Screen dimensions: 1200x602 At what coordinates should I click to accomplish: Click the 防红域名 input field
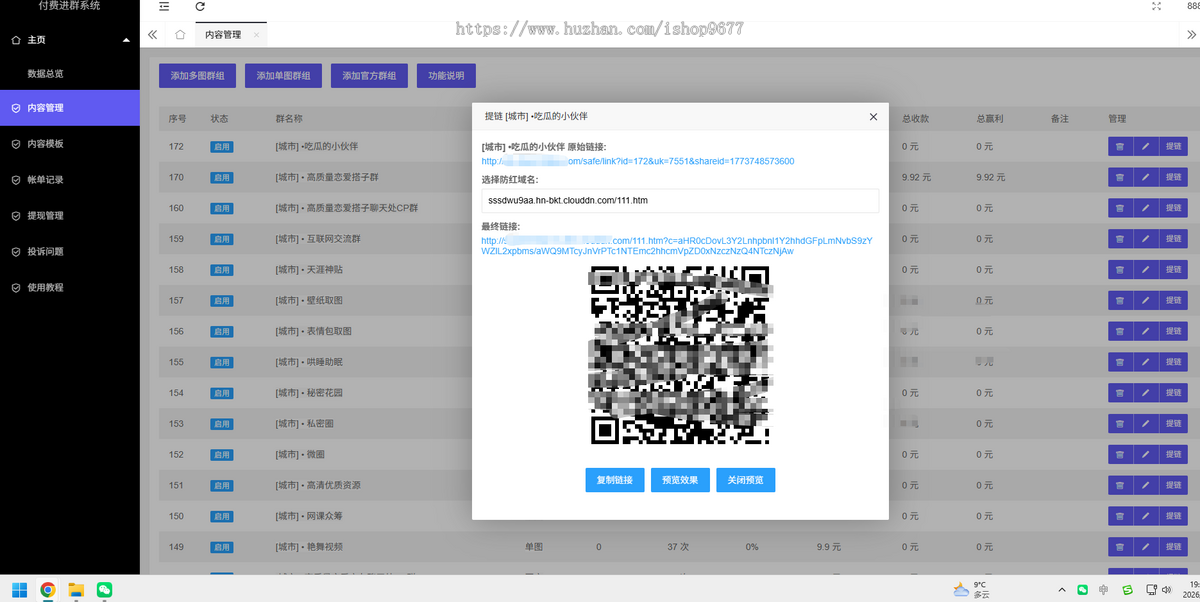pyautogui.click(x=680, y=201)
